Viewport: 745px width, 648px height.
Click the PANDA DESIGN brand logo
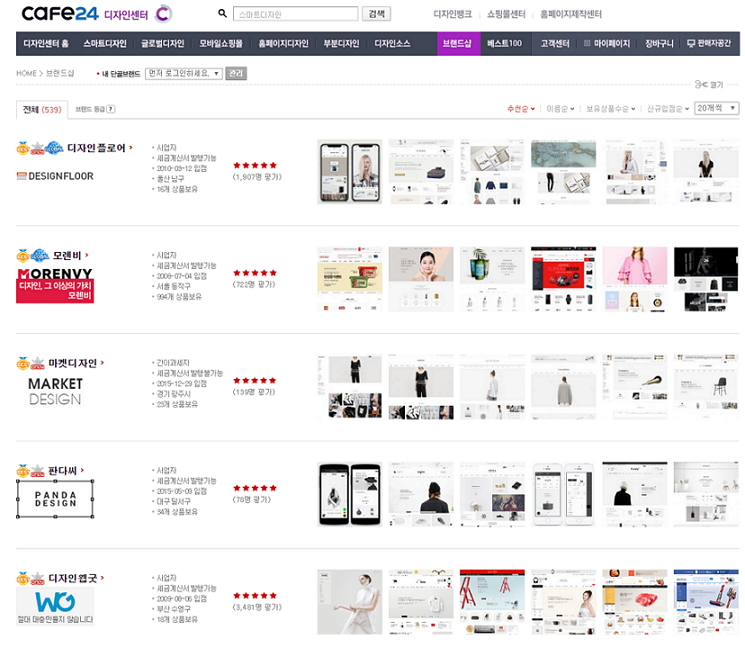55,499
